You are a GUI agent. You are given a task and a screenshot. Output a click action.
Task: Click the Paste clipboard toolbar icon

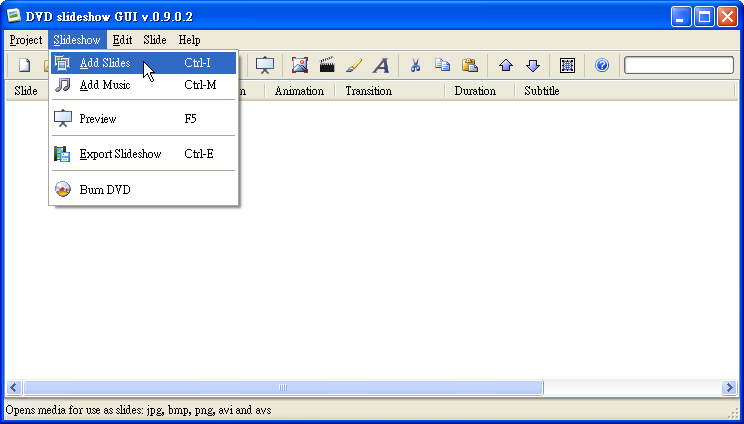tap(470, 65)
